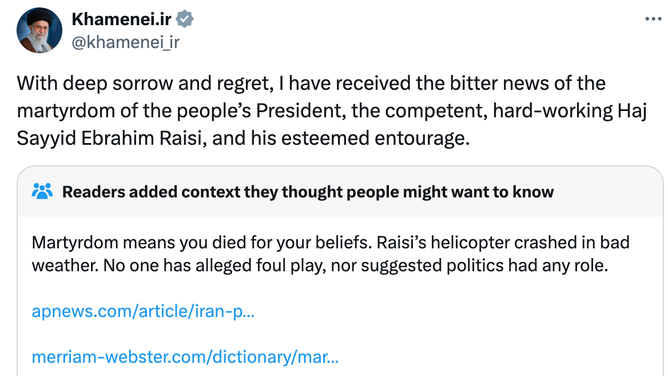Click 'helicopter crashed in bad' in the note
The height and width of the screenshot is (376, 668).
[530, 243]
